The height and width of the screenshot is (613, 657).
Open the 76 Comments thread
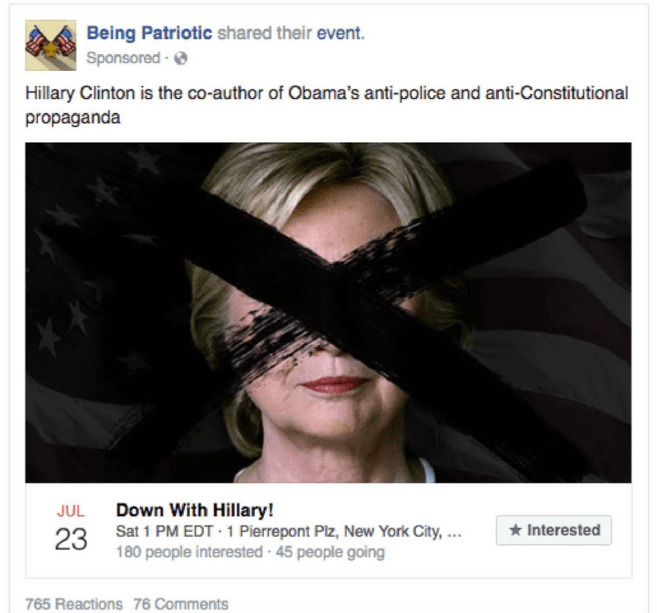[181, 604]
